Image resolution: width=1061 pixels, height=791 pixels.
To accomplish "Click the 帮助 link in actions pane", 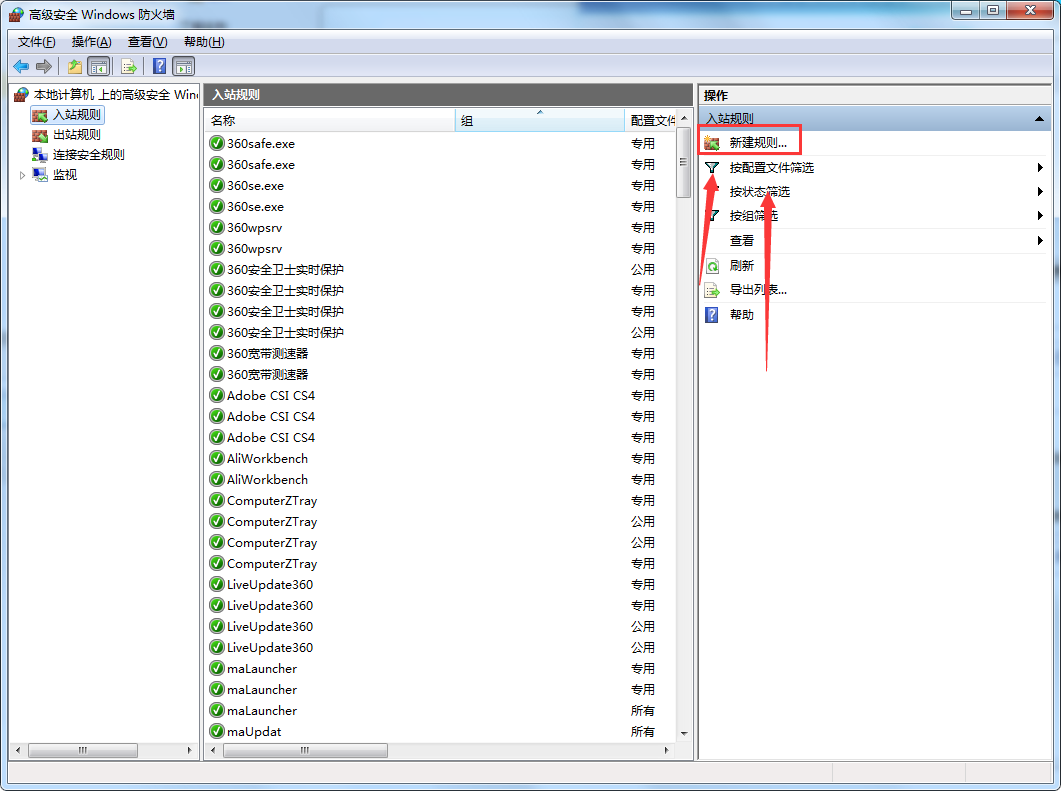I will (741, 315).
